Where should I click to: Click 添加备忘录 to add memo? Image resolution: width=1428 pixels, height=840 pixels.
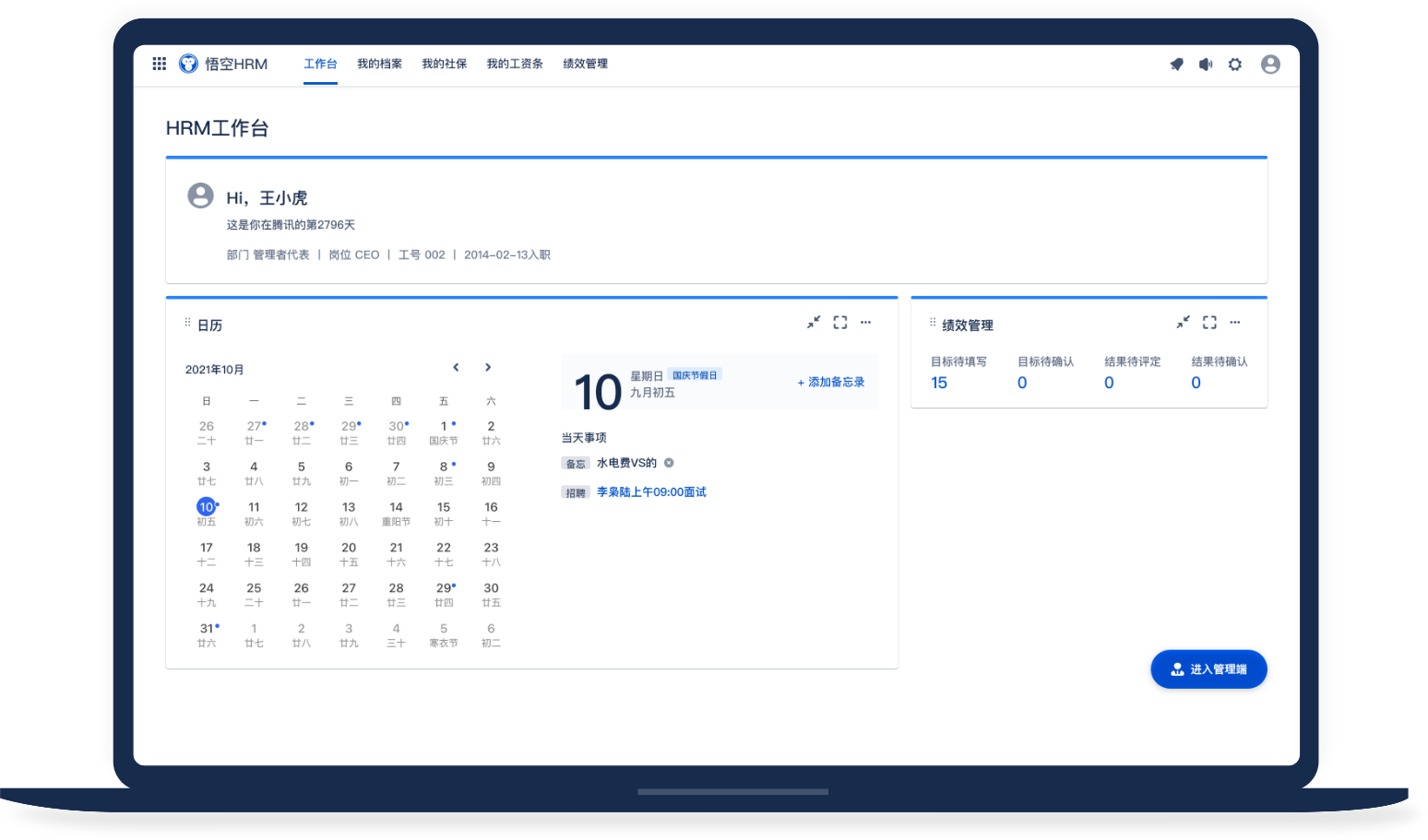831,382
